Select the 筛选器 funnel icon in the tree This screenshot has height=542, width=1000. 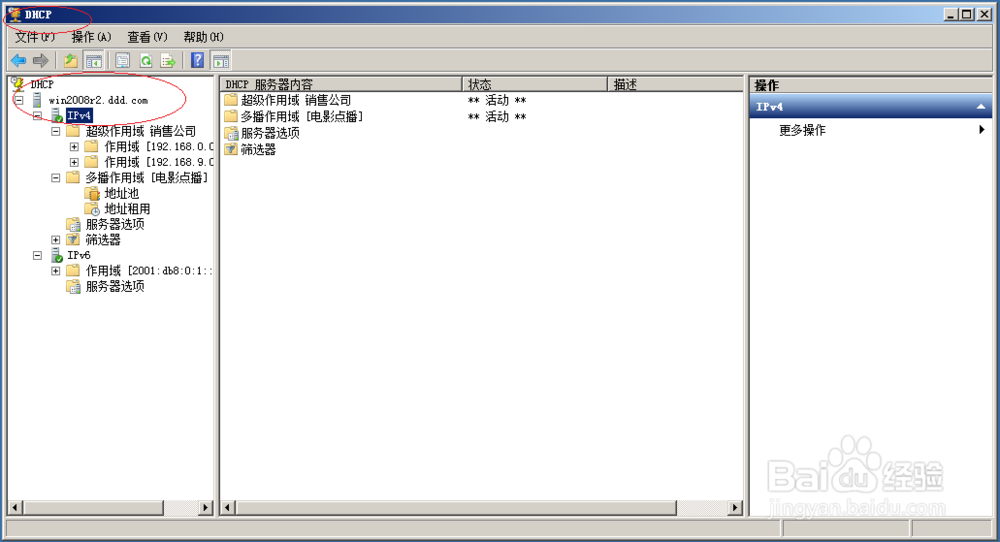73,240
